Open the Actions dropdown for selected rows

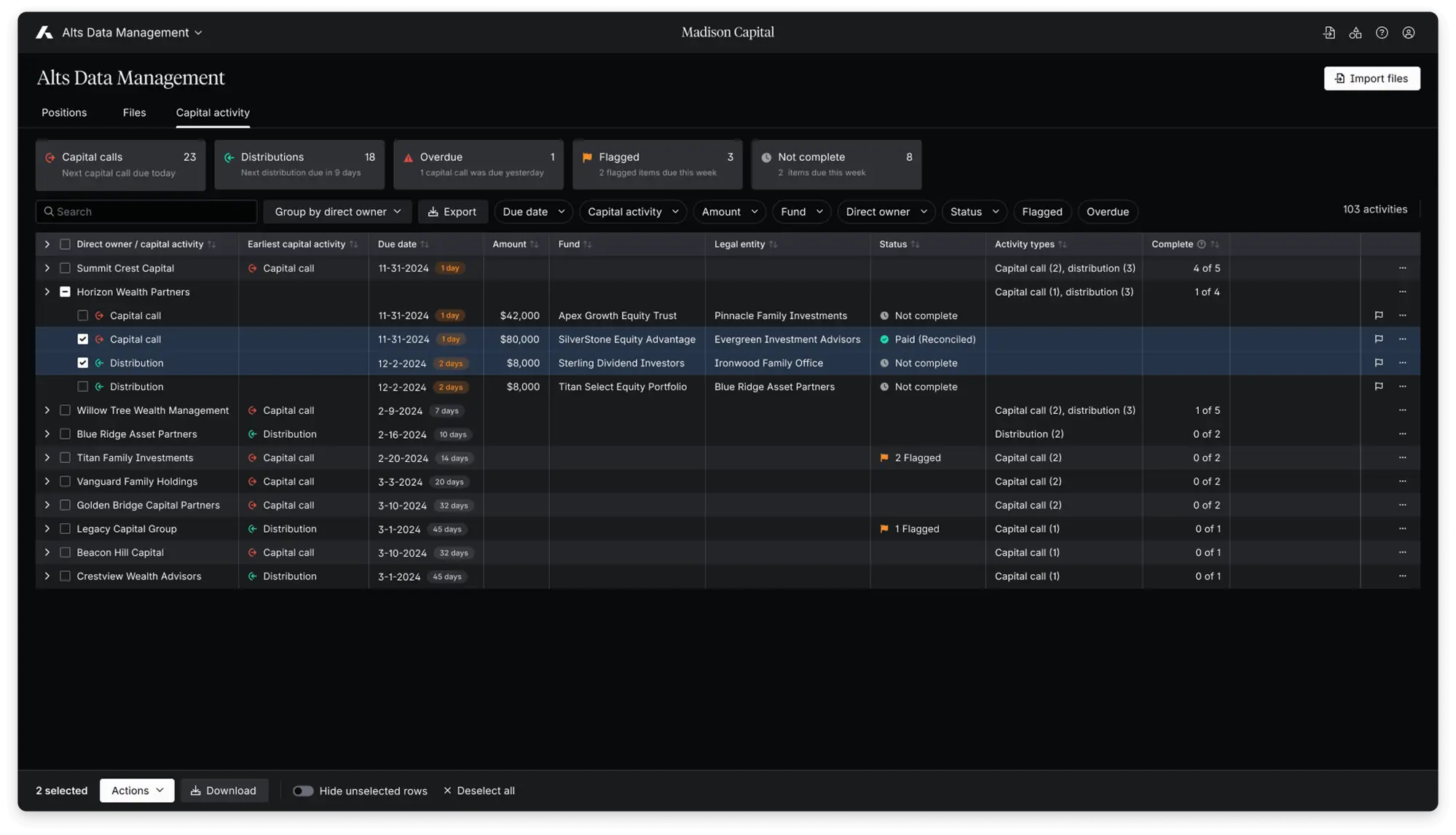coord(137,791)
